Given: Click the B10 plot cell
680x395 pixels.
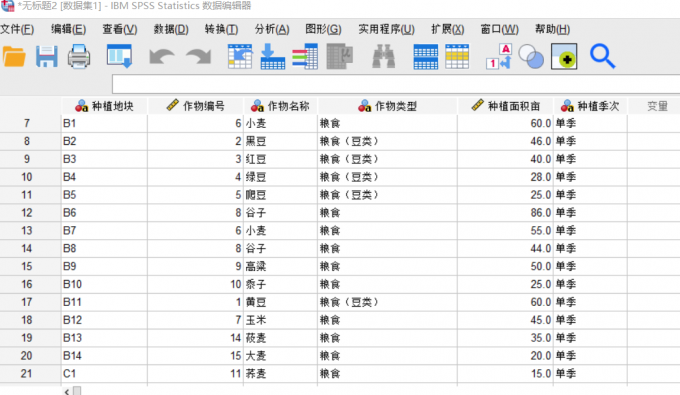Looking at the screenshot, I should pos(104,284).
